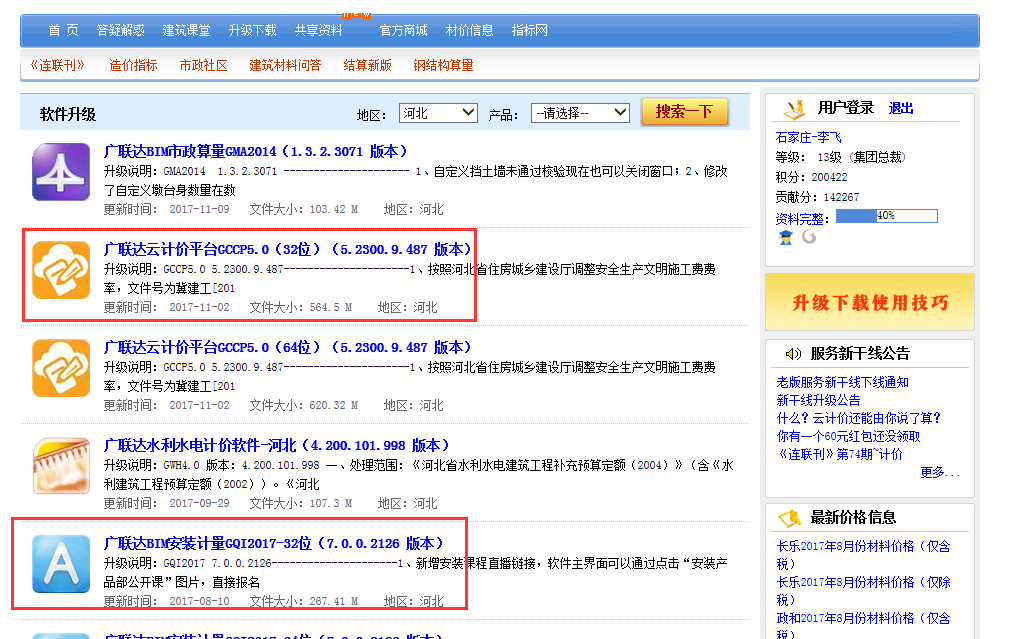This screenshot has height=639, width=1035.
Task: Go to 首页 in the navigation bar
Action: 63,30
